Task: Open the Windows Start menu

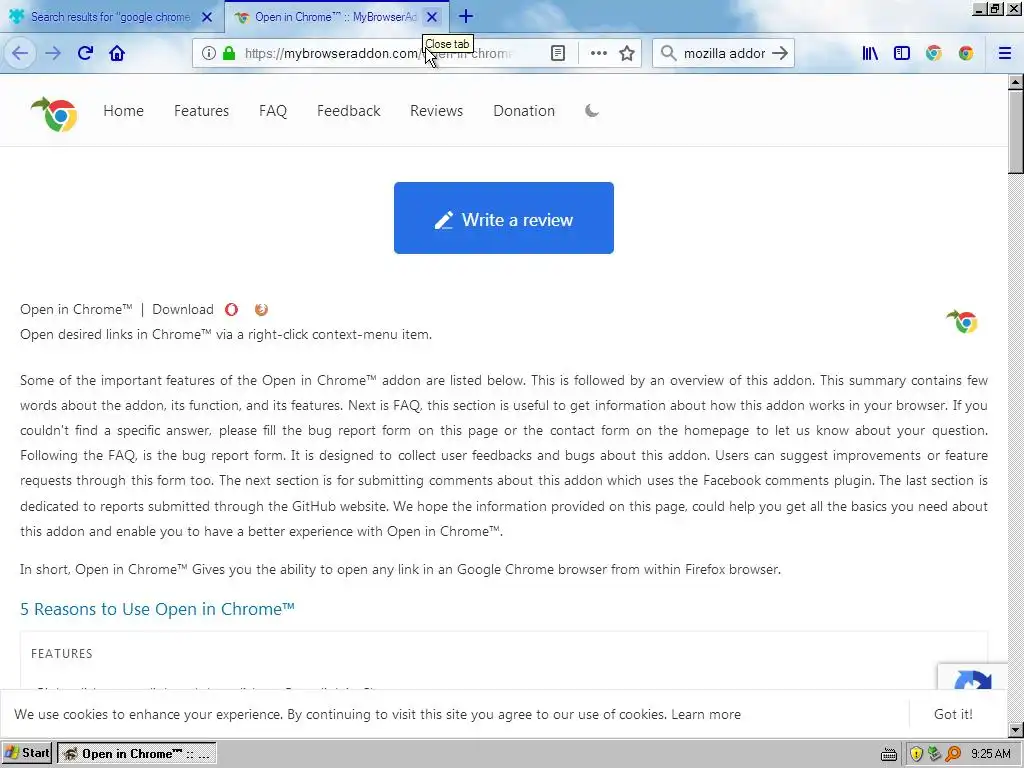Action: pyautogui.click(x=27, y=753)
